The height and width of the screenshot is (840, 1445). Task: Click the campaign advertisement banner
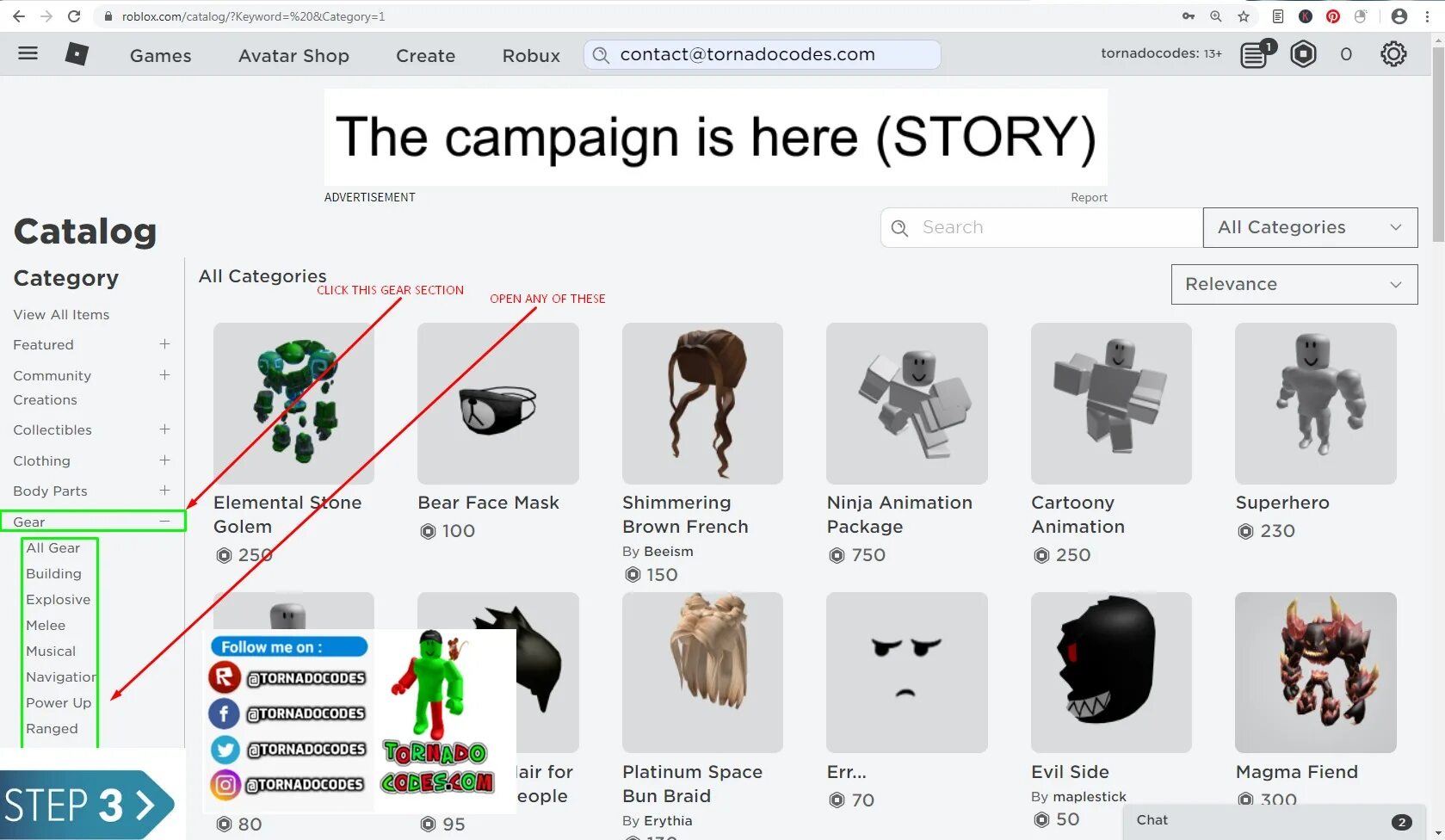tap(715, 137)
